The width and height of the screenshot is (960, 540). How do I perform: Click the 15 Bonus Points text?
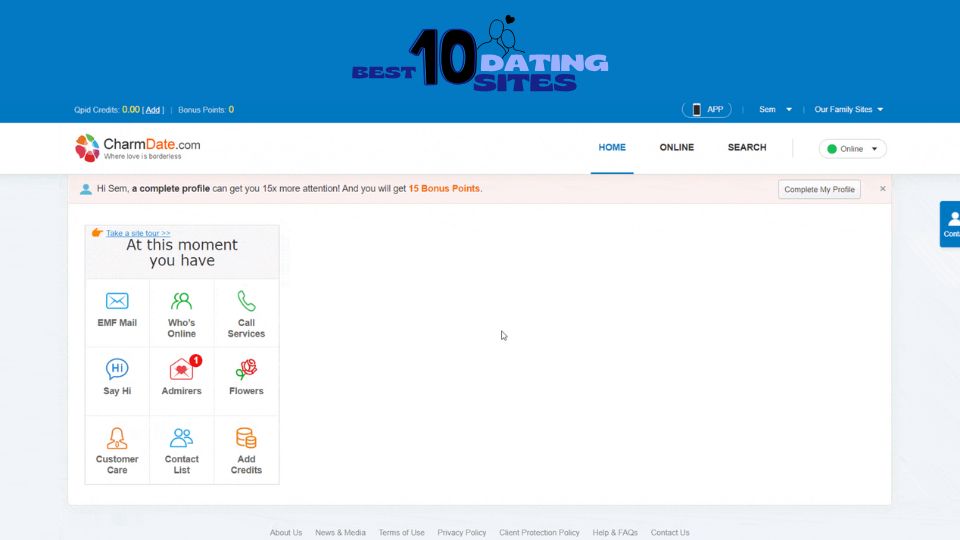[444, 189]
